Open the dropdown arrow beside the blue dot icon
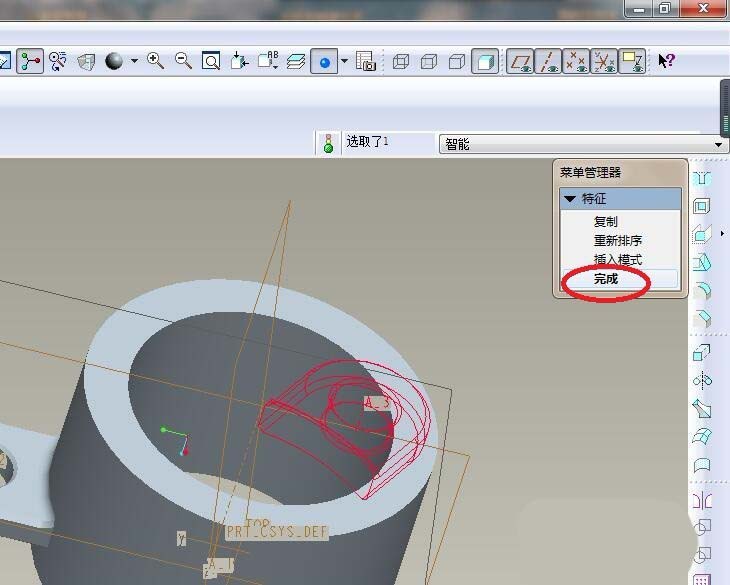The height and width of the screenshot is (585, 730). [345, 61]
